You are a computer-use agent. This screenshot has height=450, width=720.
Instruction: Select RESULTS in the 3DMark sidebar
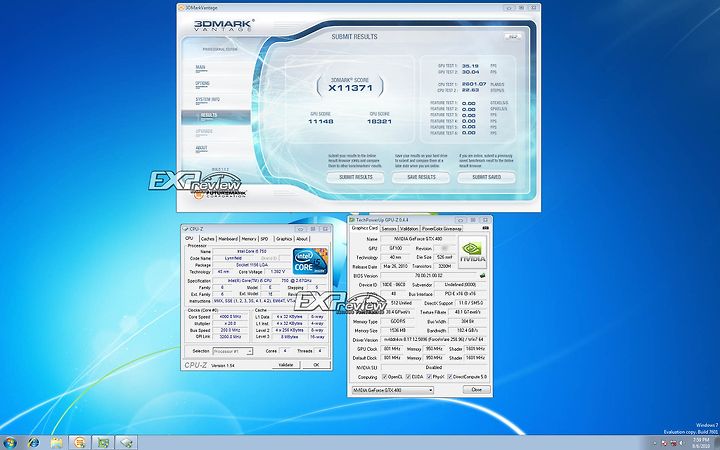(216, 116)
